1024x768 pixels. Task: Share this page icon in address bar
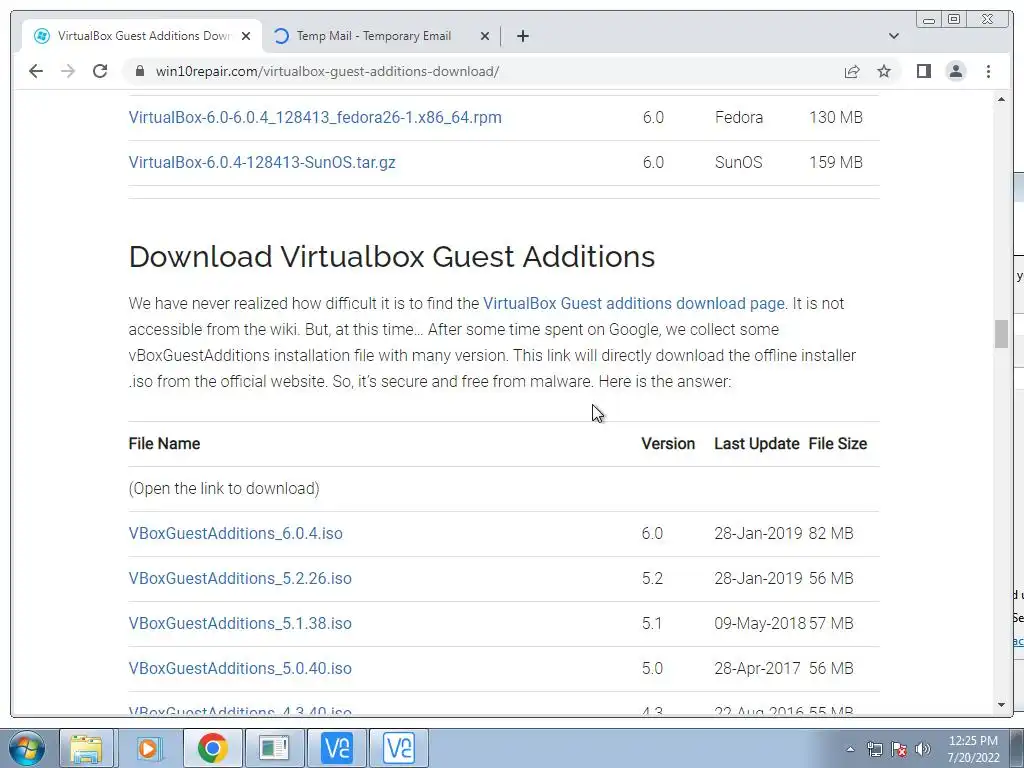[852, 71]
